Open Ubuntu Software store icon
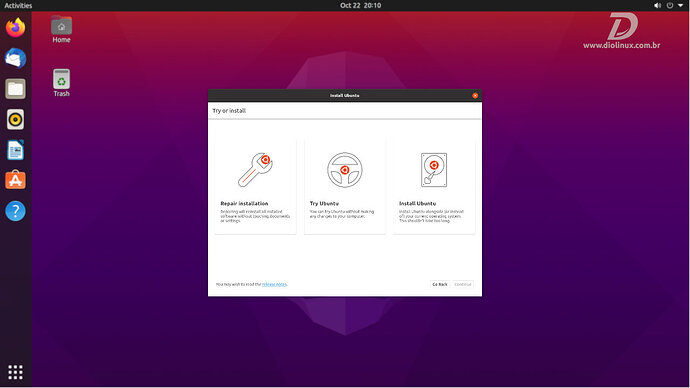Viewport: 690px width, 388px height. (x=15, y=180)
